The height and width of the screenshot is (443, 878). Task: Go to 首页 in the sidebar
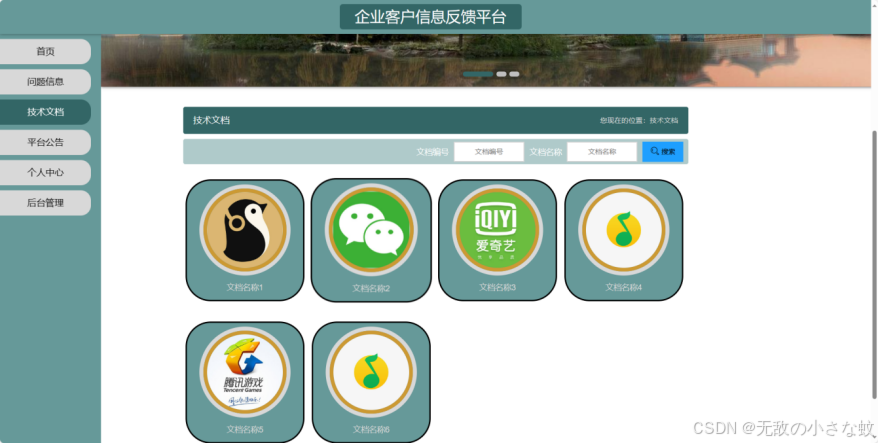click(45, 52)
